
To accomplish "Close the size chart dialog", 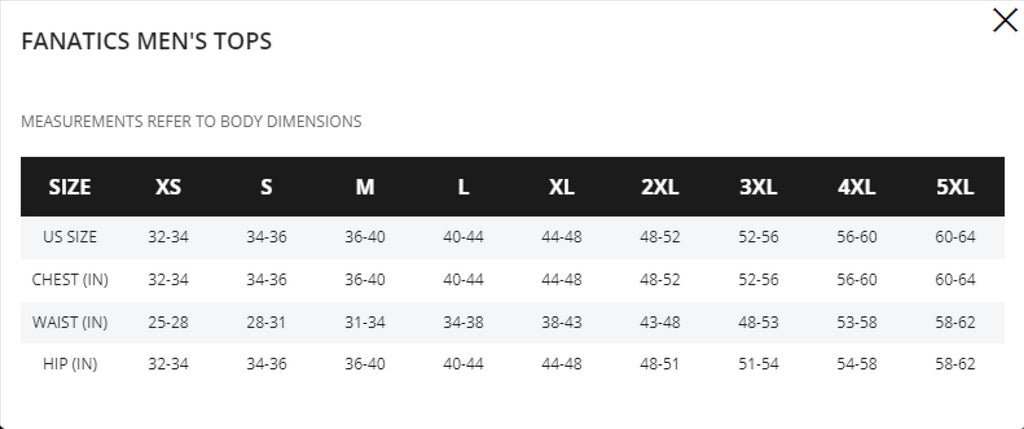I will [x=1005, y=20].
